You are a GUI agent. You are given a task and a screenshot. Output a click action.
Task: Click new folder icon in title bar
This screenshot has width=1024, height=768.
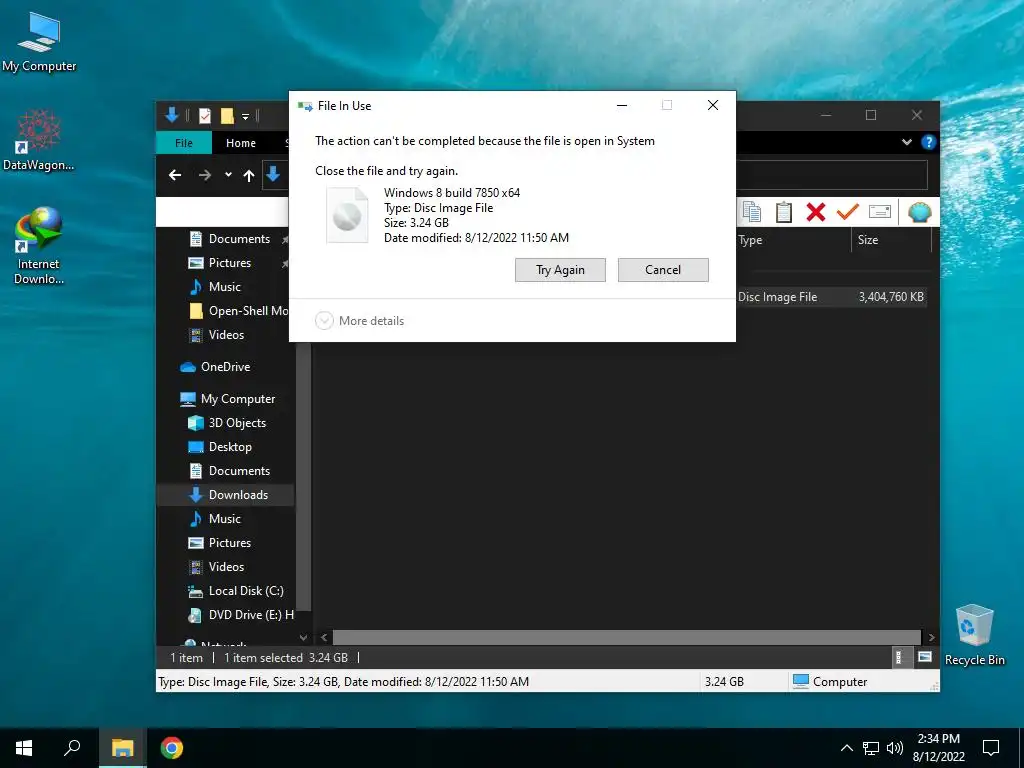tap(227, 116)
